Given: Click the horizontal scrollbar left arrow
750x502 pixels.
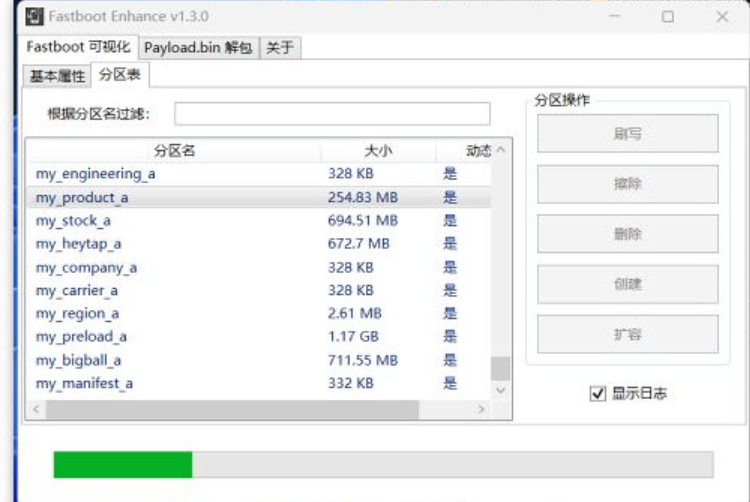Looking at the screenshot, I should (36, 409).
